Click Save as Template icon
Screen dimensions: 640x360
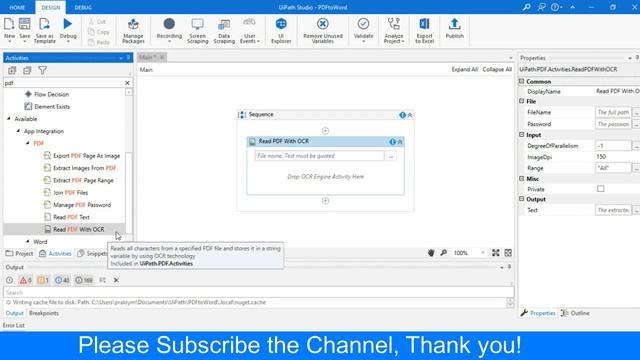tap(44, 24)
